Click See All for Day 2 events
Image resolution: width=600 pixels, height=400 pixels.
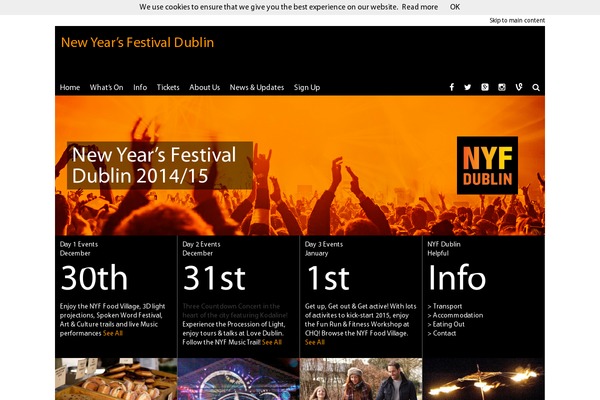click(x=272, y=342)
